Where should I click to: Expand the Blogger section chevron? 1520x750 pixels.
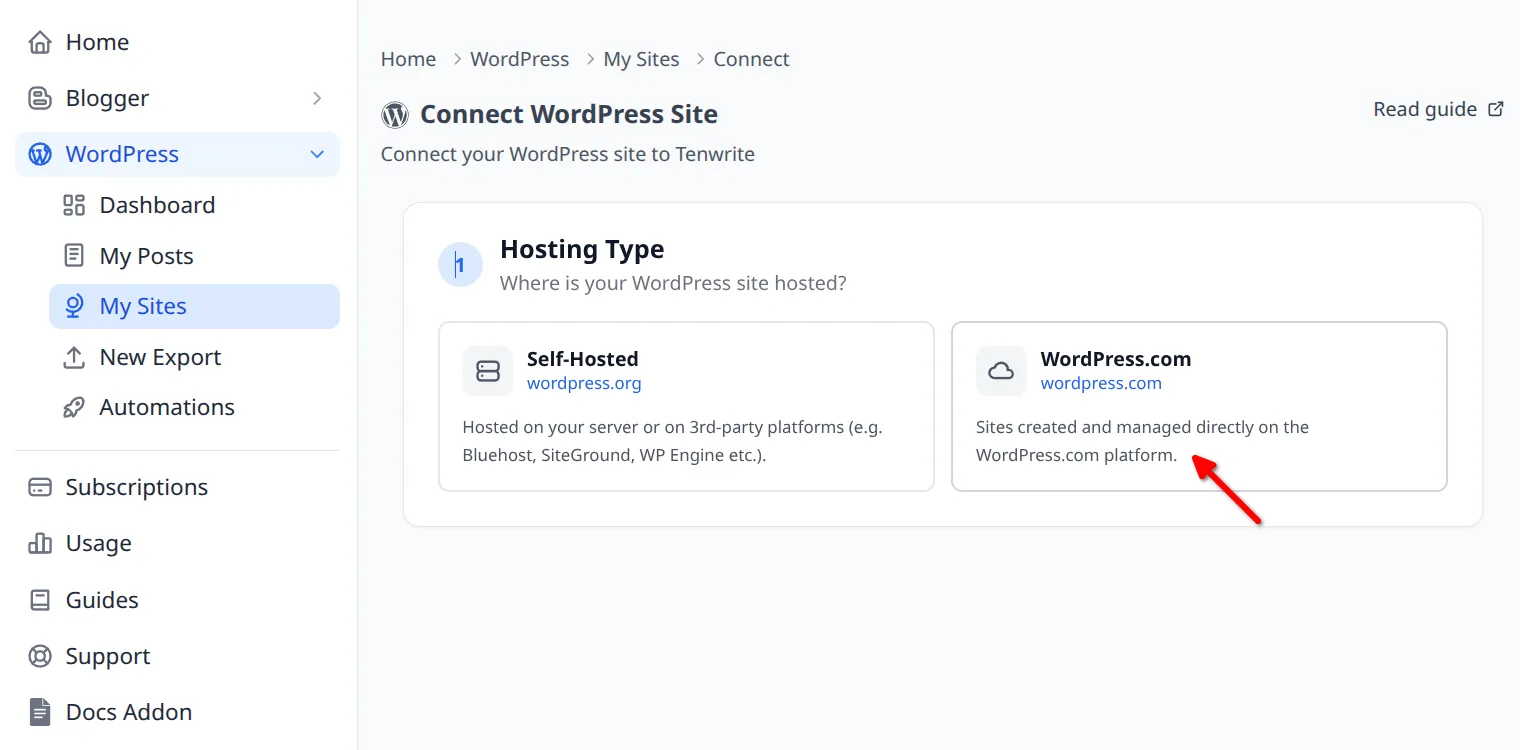pyautogui.click(x=317, y=97)
